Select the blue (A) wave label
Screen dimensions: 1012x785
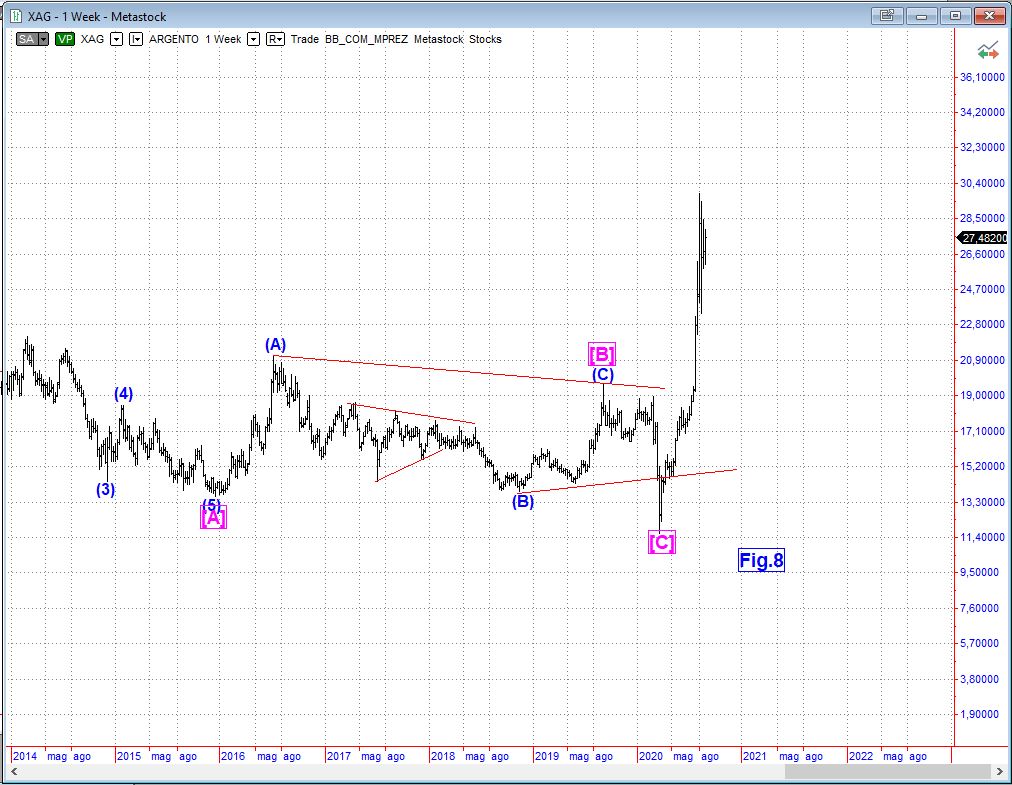click(276, 345)
